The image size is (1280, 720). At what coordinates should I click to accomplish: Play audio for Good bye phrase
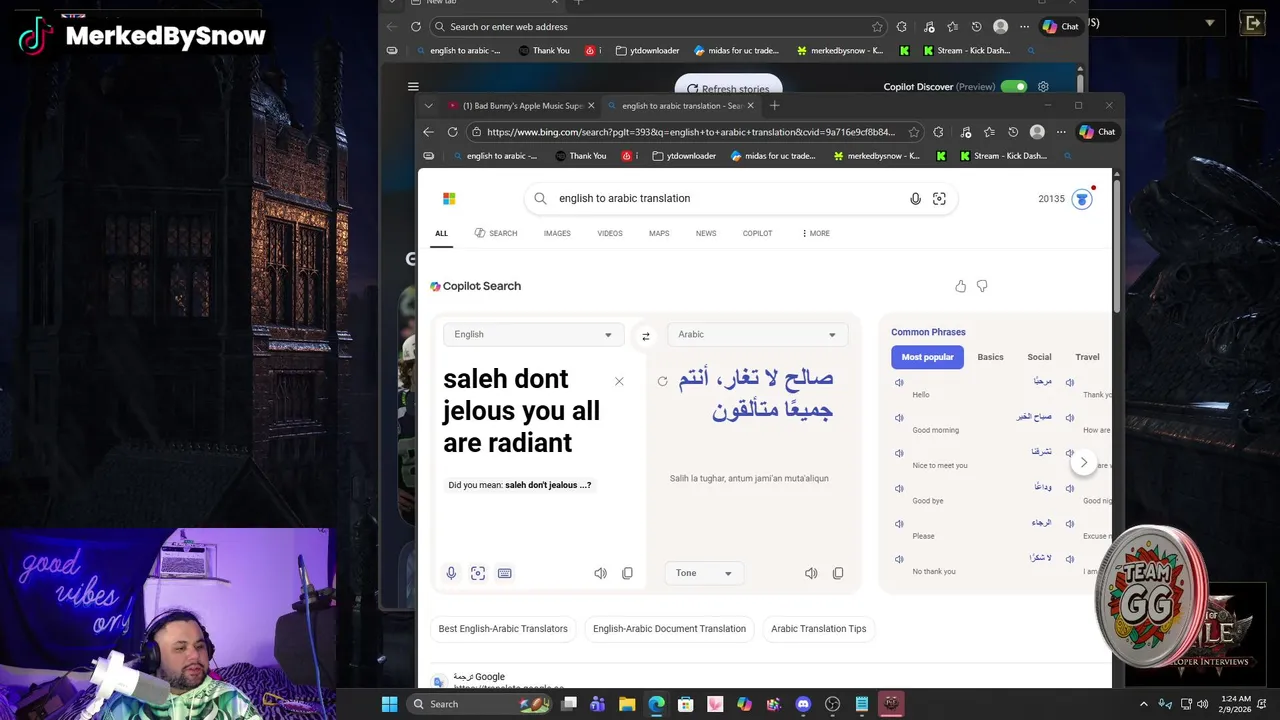(x=899, y=488)
